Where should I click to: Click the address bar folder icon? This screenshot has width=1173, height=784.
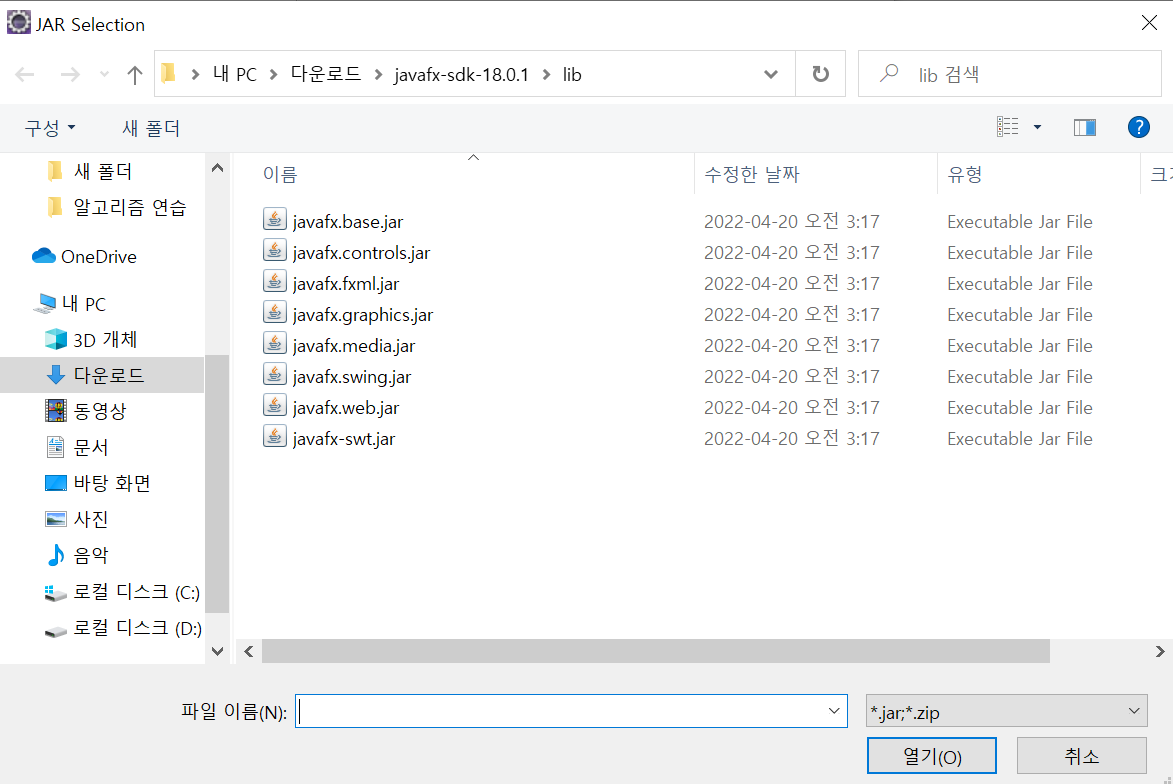tap(169, 73)
